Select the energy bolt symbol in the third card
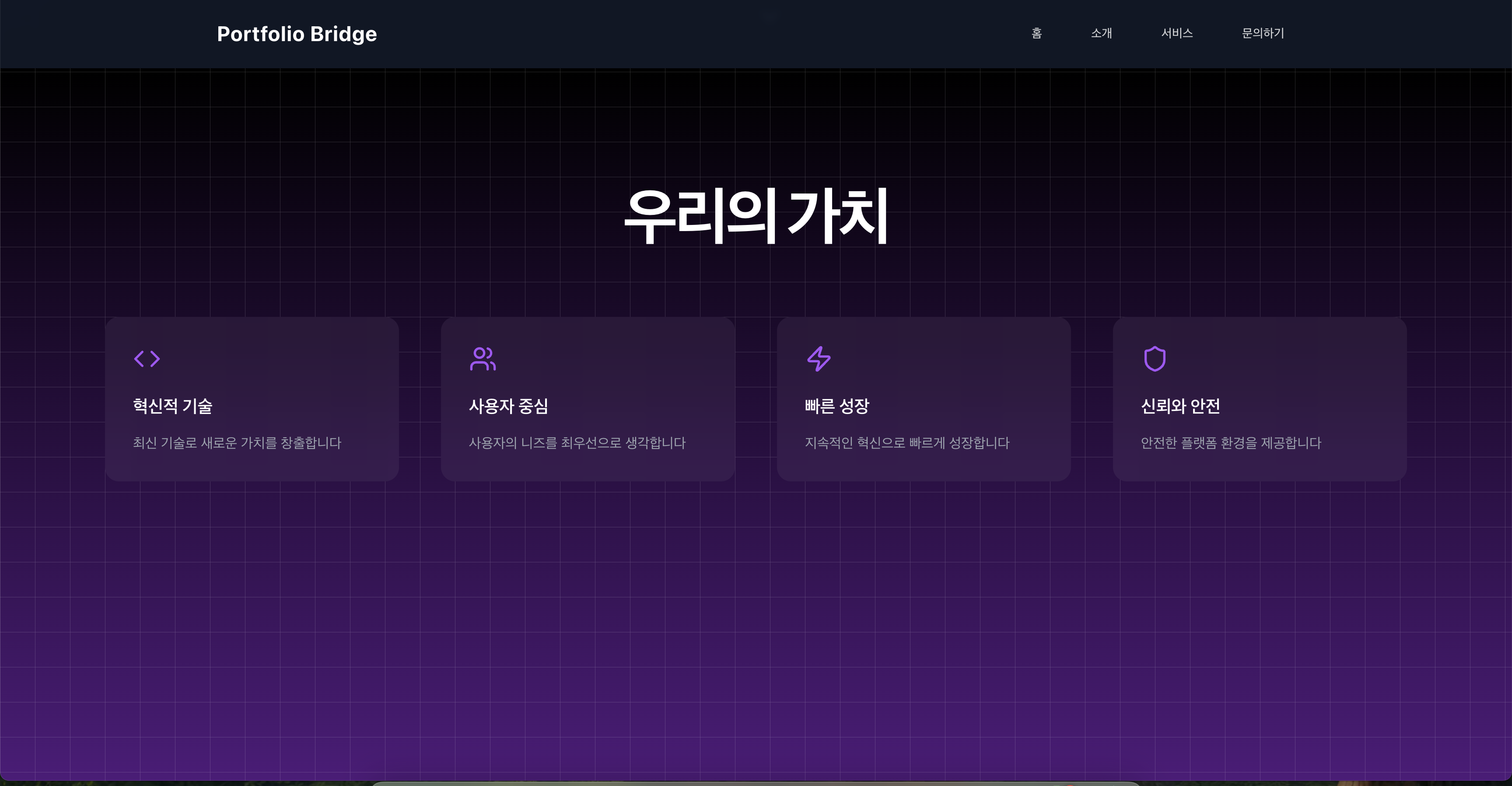 pyautogui.click(x=819, y=359)
